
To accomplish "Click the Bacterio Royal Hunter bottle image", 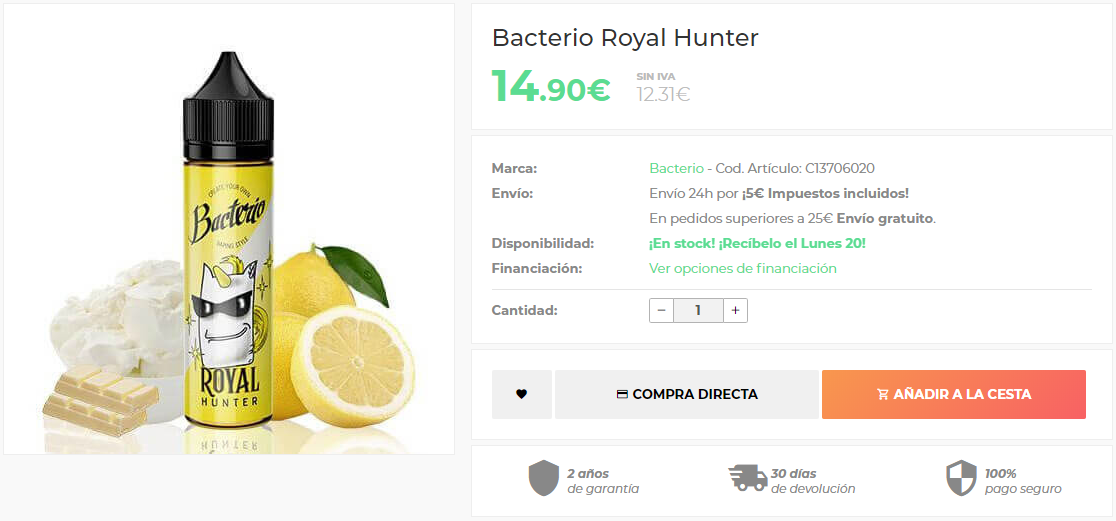I will pyautogui.click(x=229, y=242).
